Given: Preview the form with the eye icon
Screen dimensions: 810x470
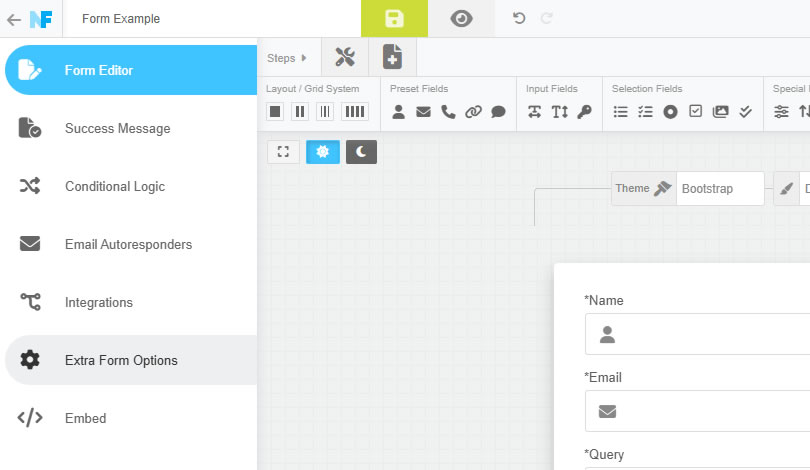Looking at the screenshot, I should [x=461, y=19].
